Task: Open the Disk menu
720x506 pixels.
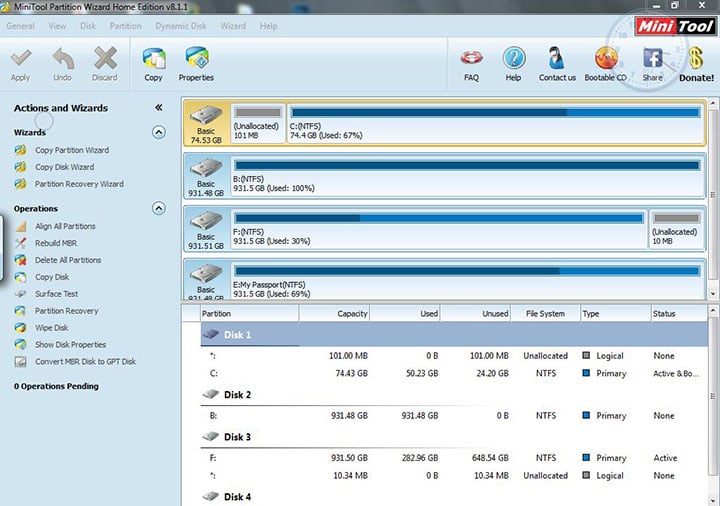Action: 88,26
